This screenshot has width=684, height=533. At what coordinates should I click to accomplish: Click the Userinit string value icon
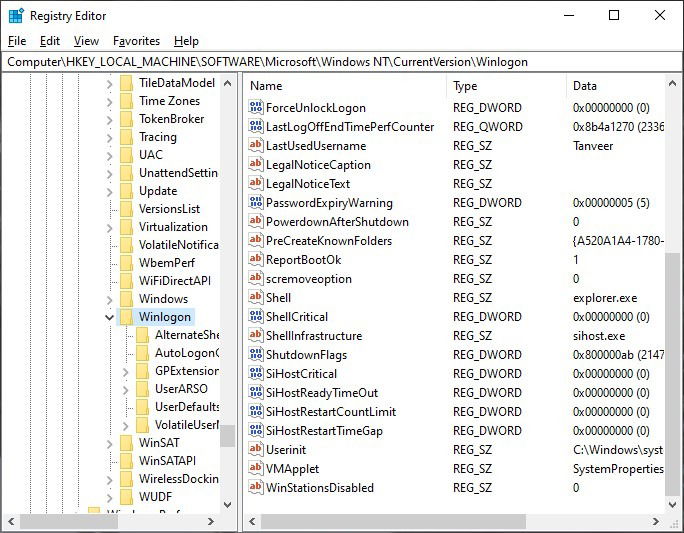(x=256, y=449)
